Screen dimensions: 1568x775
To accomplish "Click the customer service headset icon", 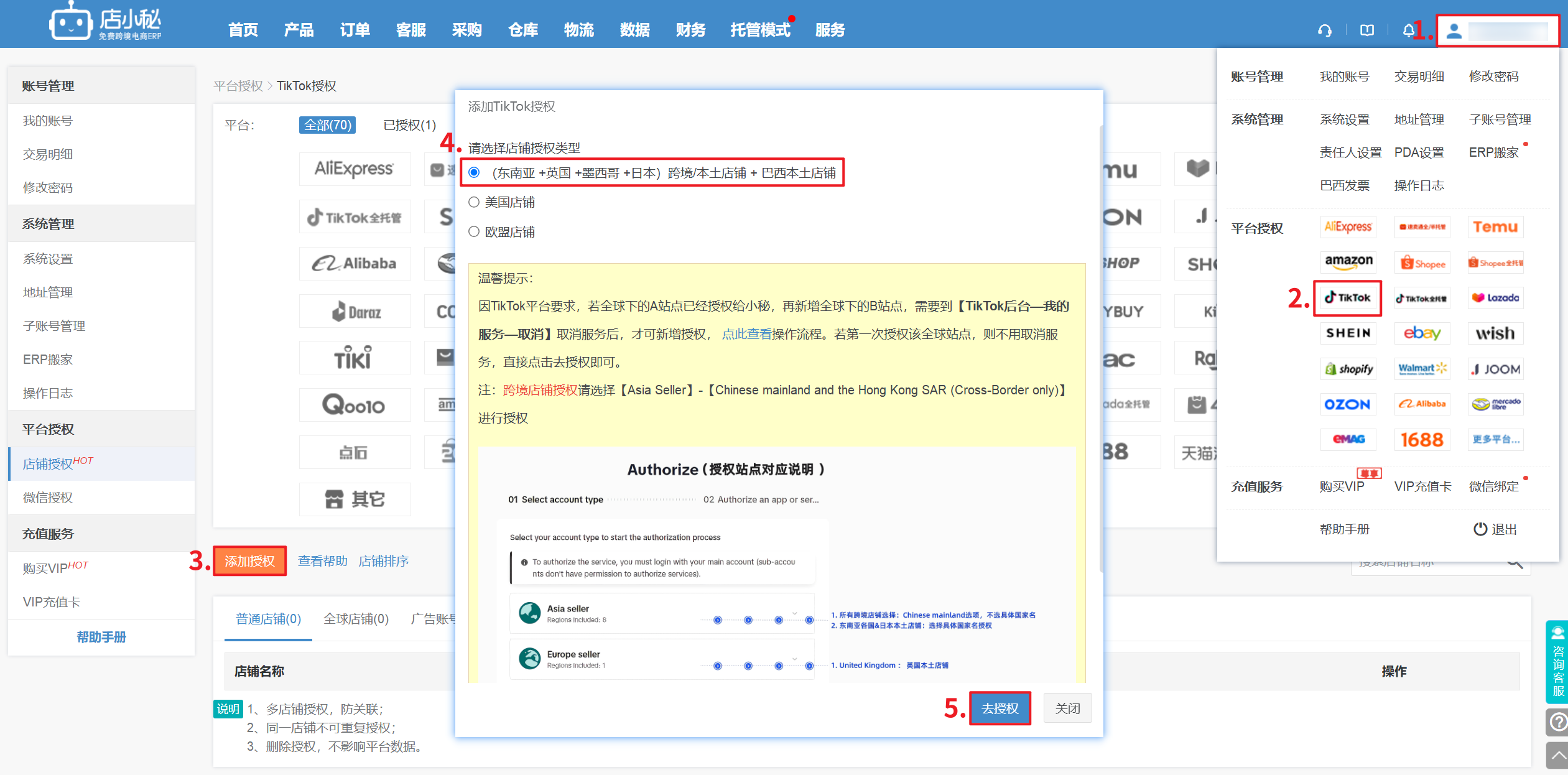I will (1325, 30).
